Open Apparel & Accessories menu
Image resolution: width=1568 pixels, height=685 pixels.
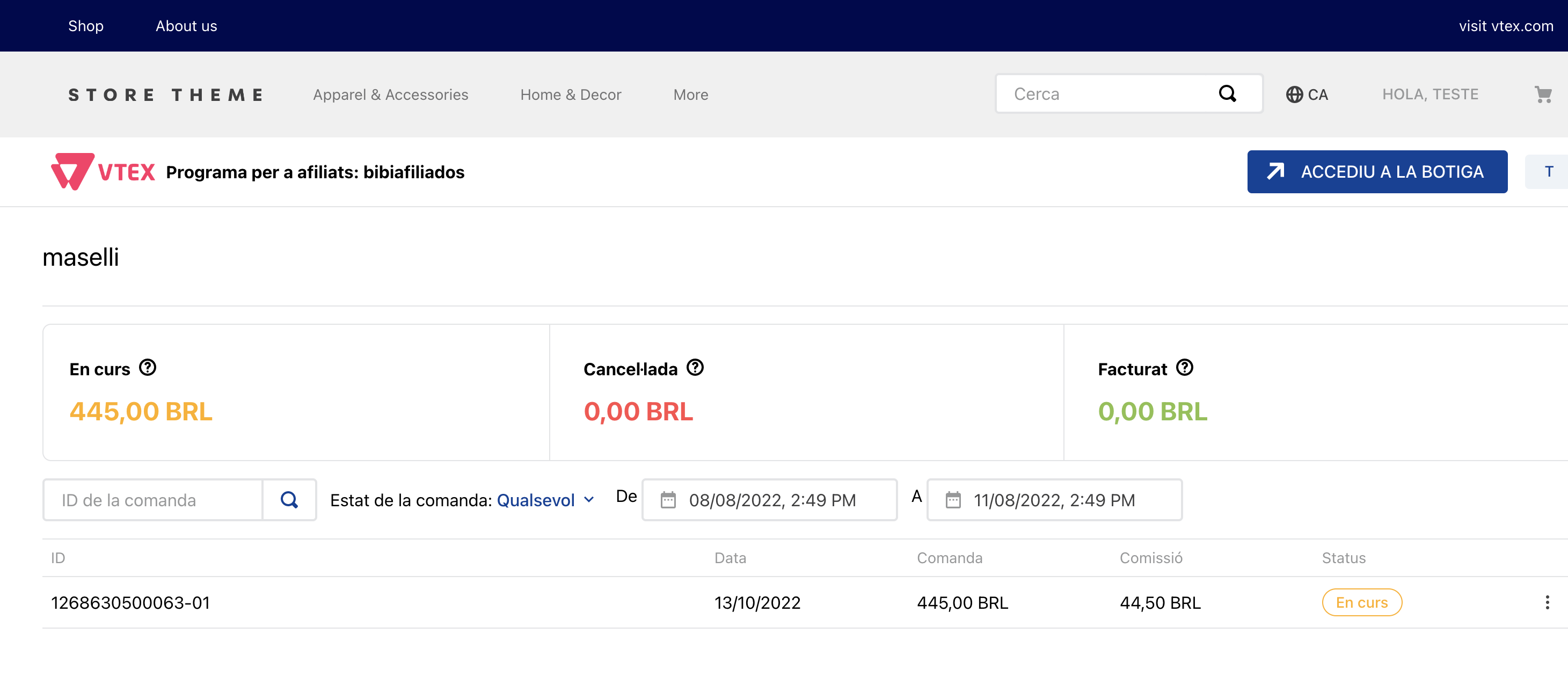coord(390,94)
